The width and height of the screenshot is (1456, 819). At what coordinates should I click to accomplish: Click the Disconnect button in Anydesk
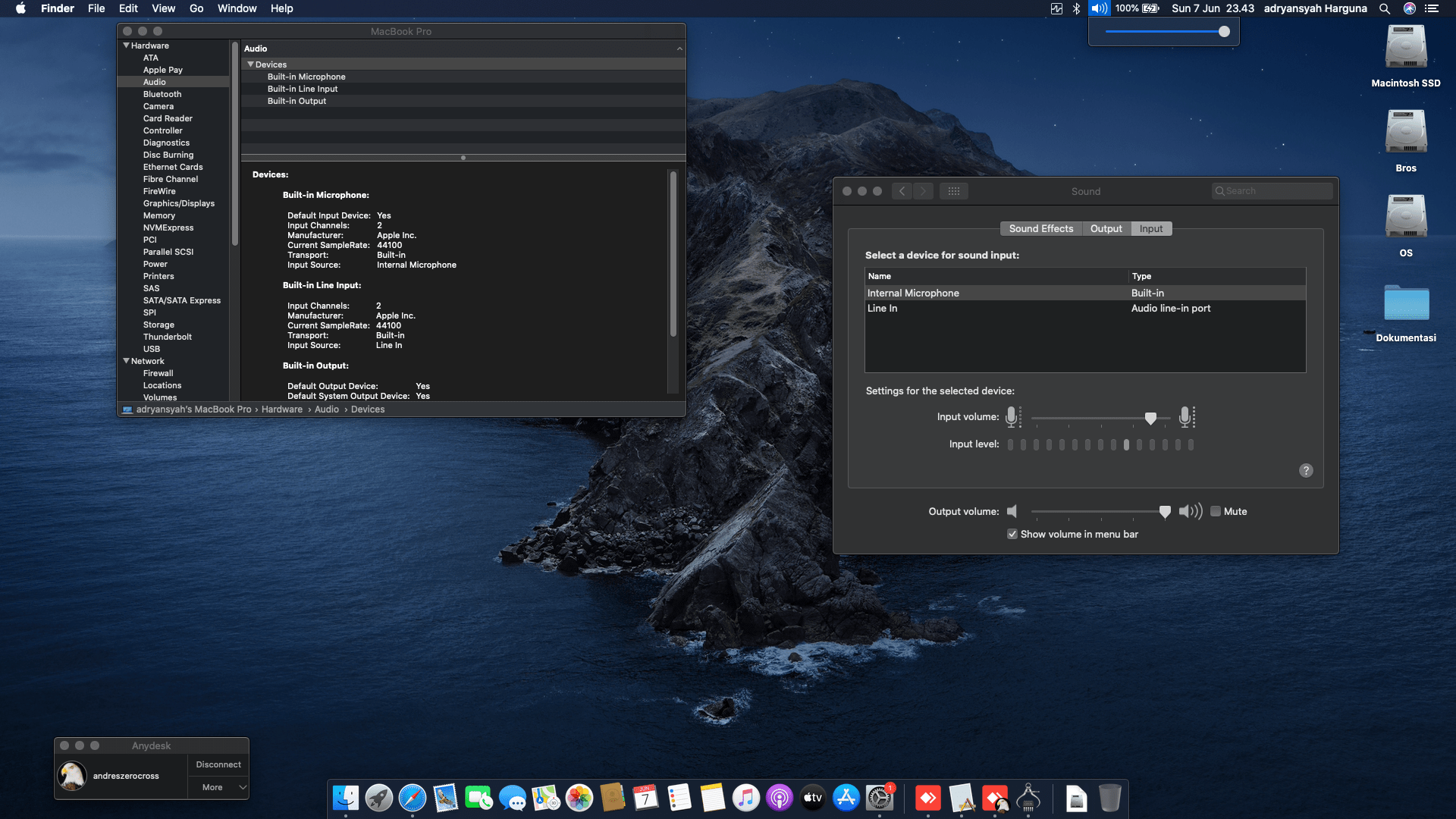(218, 764)
